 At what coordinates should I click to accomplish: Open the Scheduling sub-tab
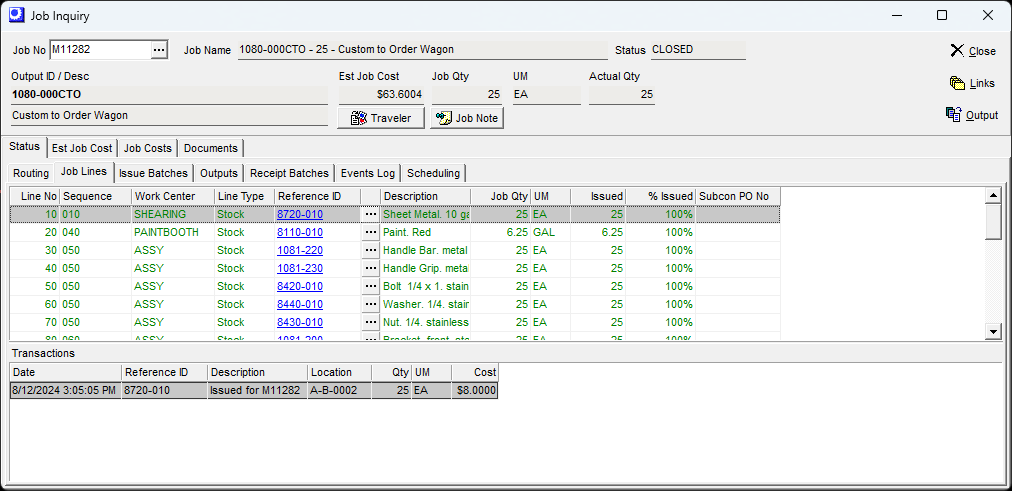point(434,173)
